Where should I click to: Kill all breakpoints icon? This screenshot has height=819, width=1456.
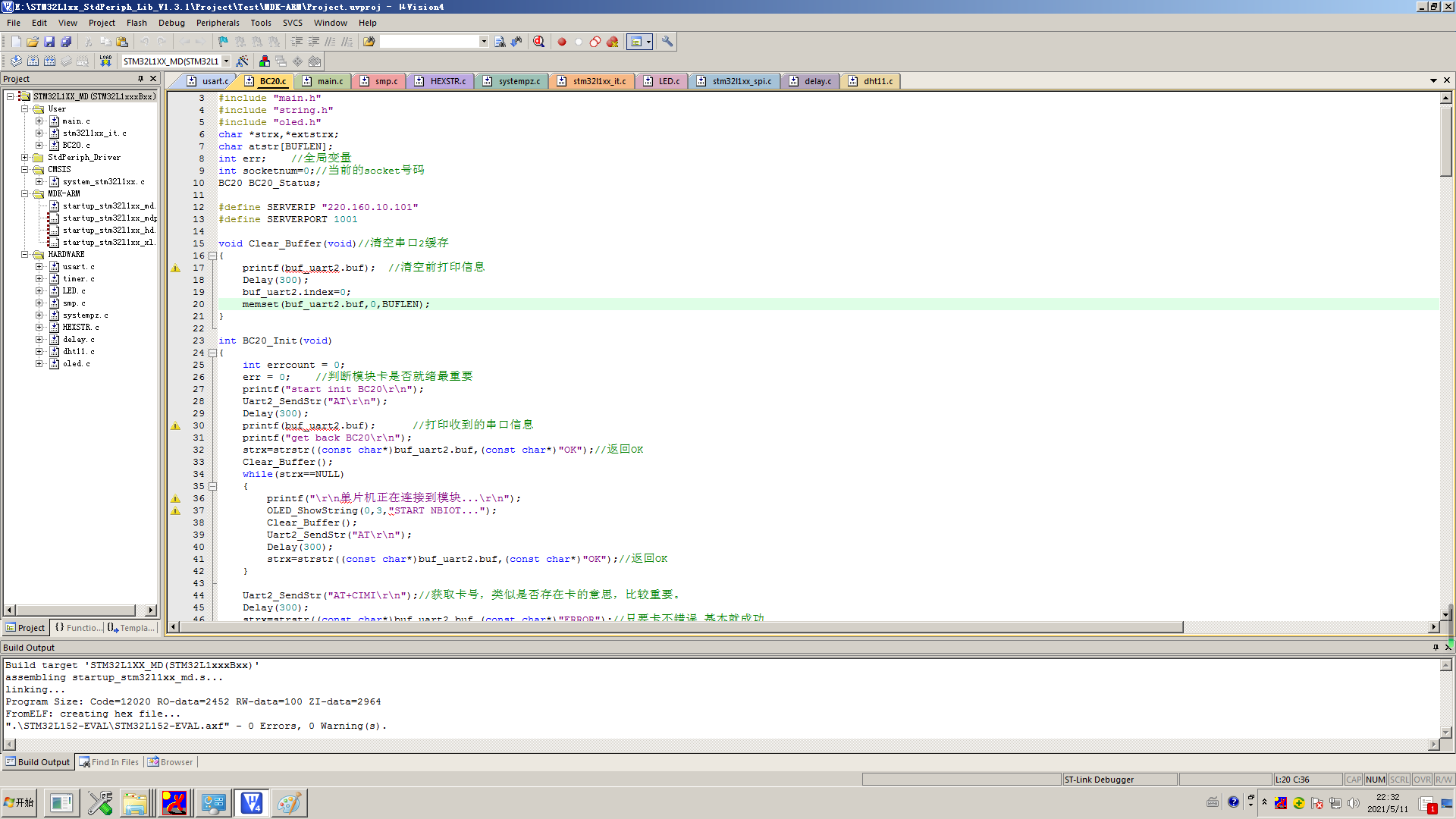point(613,42)
